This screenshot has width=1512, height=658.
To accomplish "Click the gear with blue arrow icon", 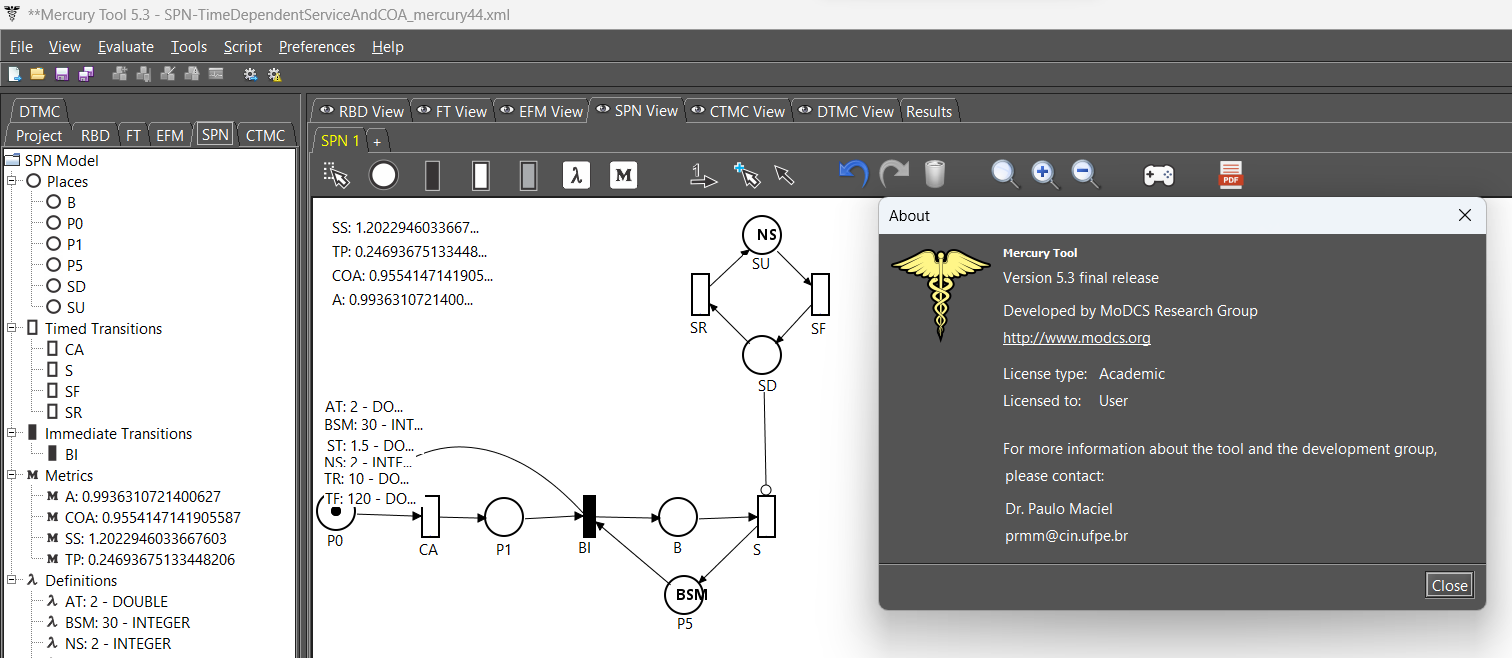I will tap(250, 74).
